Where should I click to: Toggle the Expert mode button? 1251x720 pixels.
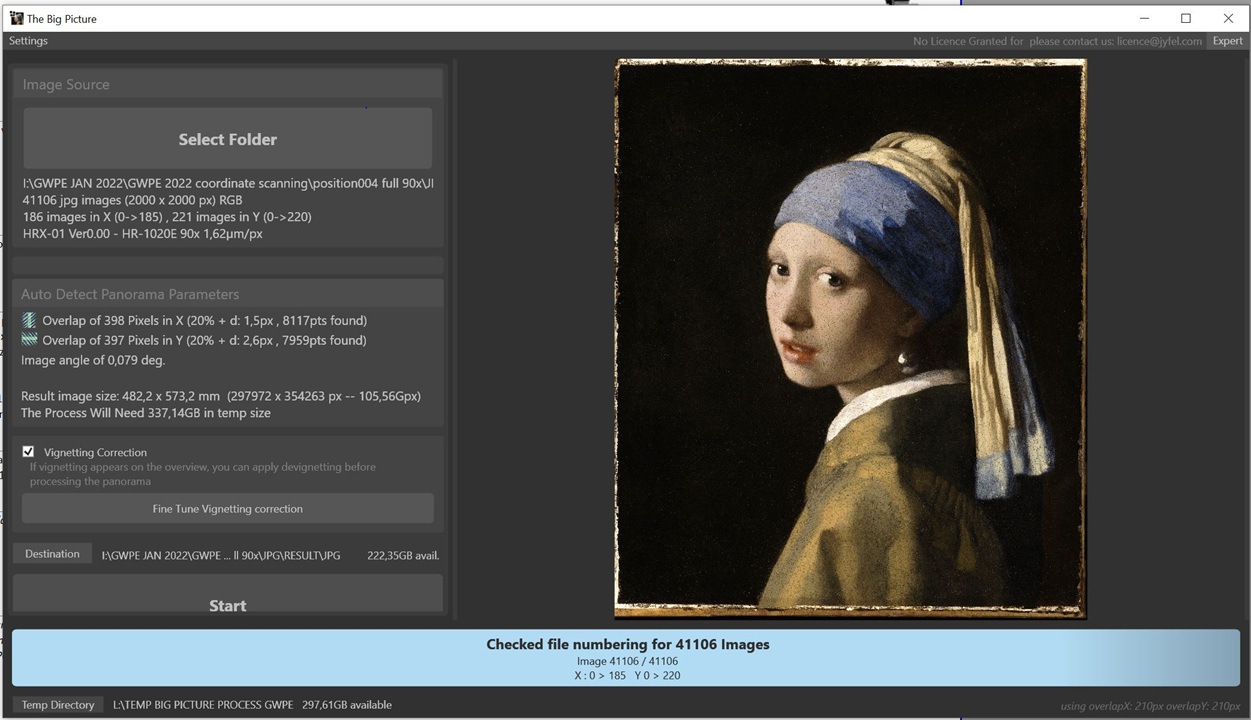click(x=1227, y=41)
